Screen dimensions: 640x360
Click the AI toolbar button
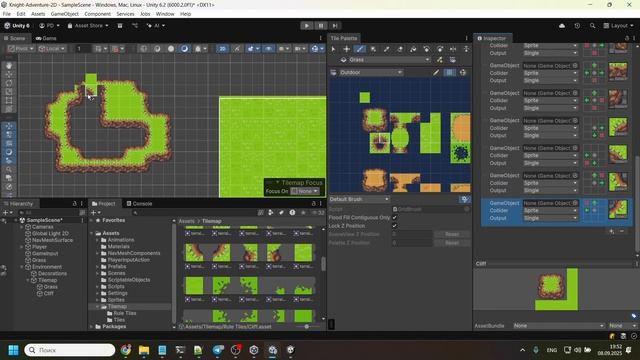(x=156, y=25)
